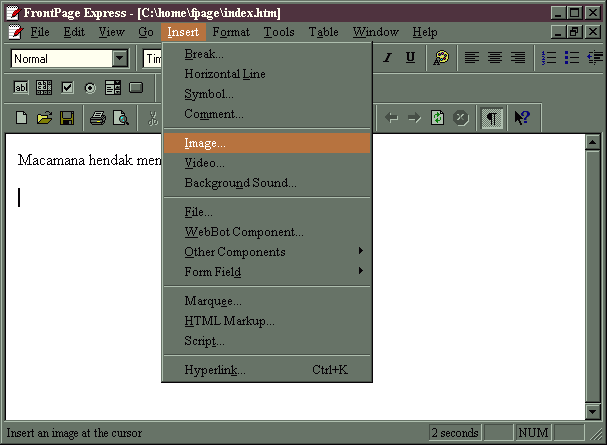Apply numbered list icon

549,58
